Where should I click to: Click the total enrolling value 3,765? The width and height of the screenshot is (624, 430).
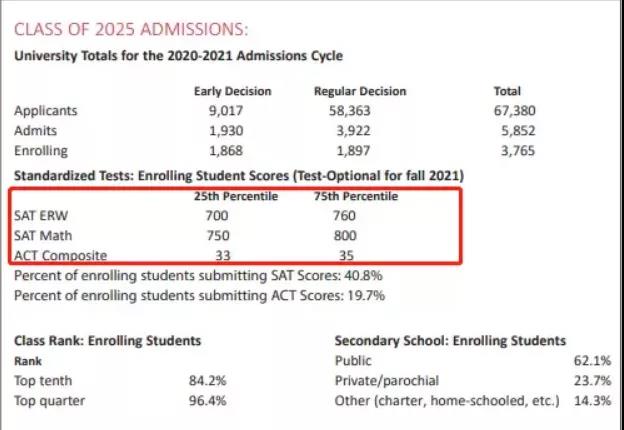516,151
